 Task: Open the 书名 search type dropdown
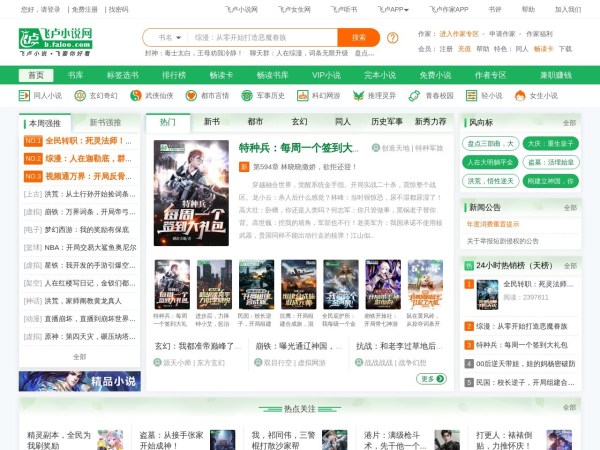pyautogui.click(x=168, y=36)
